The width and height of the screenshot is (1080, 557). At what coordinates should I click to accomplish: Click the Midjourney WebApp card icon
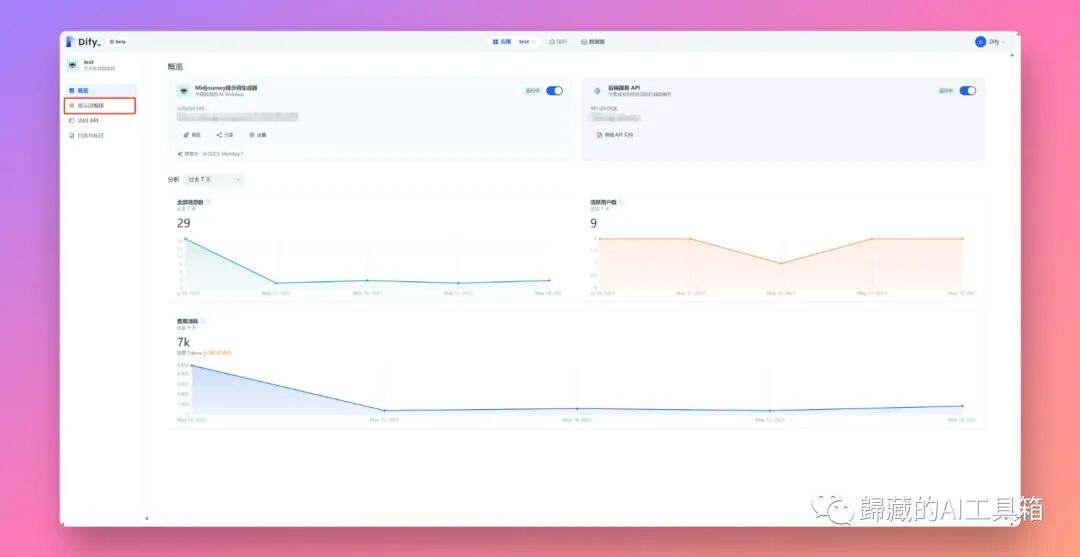(183, 91)
